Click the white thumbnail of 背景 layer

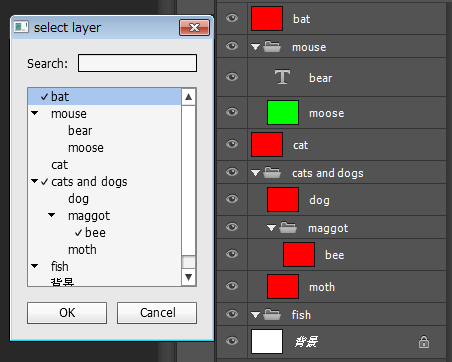pos(267,341)
